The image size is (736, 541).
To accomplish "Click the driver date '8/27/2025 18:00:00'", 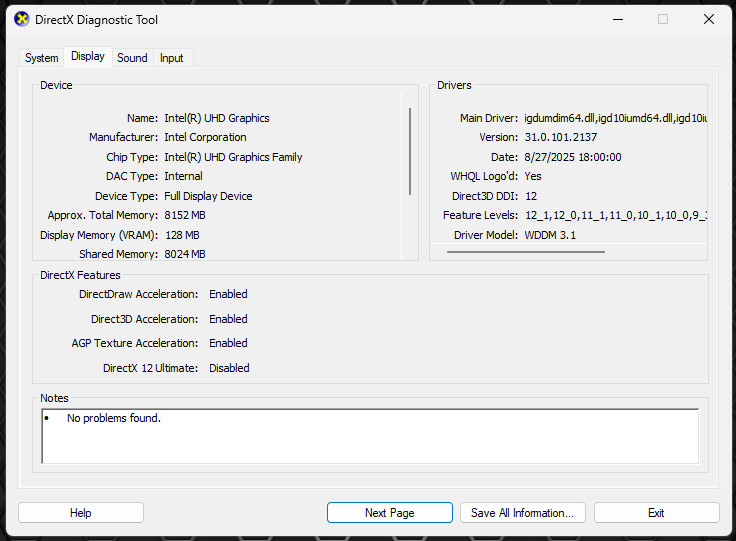I will [x=573, y=157].
